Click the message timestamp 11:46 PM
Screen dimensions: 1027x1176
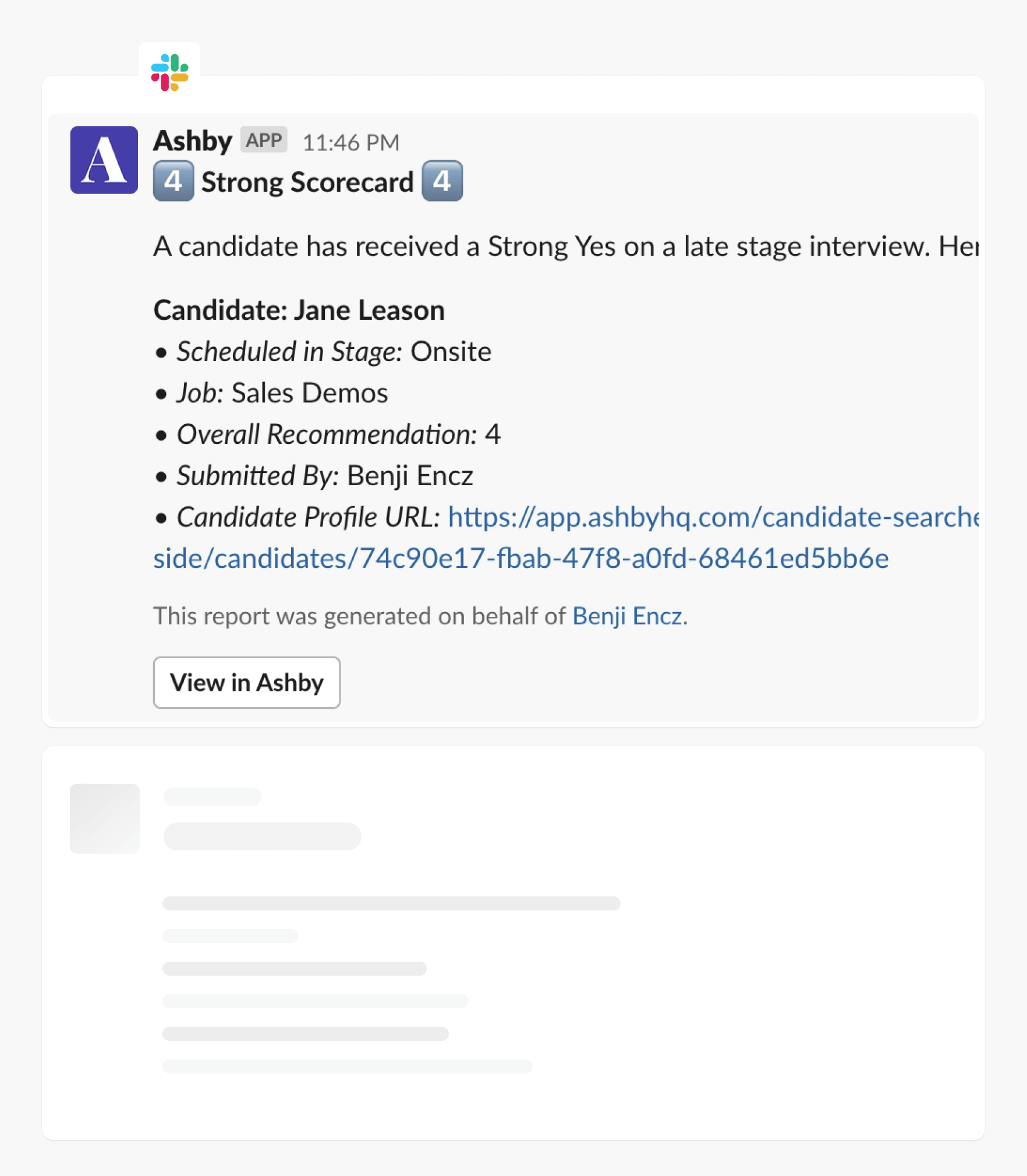(x=351, y=142)
